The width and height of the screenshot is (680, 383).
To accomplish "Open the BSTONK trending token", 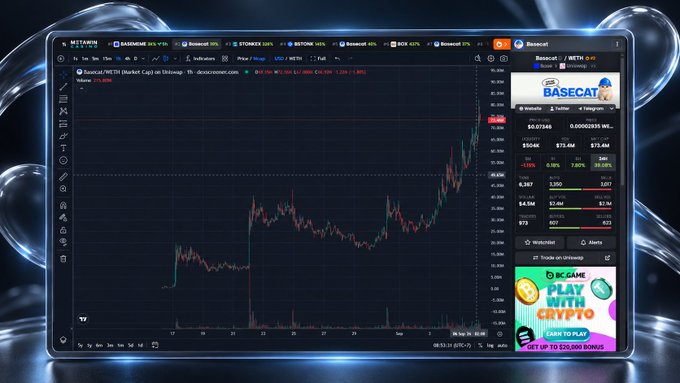I will coord(303,44).
